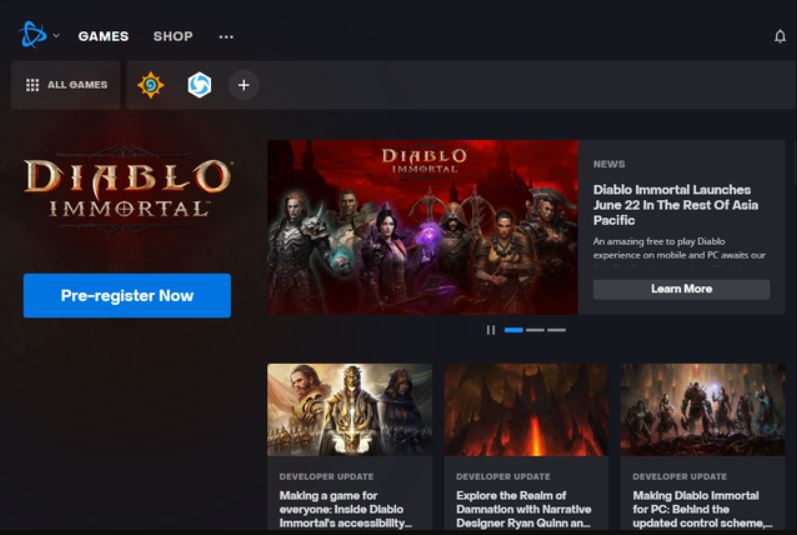Add a game with the plus button

(x=243, y=85)
